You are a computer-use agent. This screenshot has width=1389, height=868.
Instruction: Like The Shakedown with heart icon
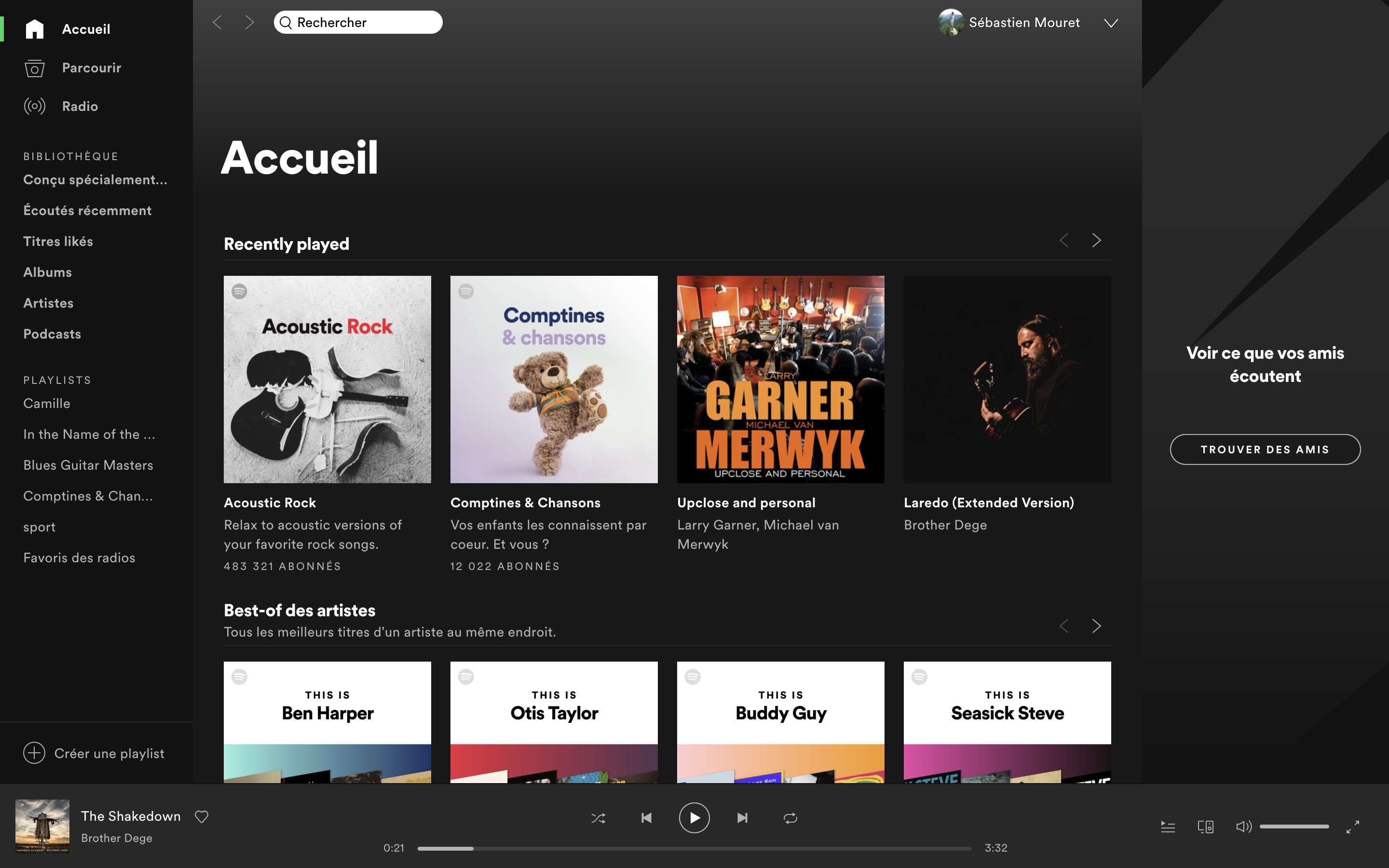click(202, 816)
